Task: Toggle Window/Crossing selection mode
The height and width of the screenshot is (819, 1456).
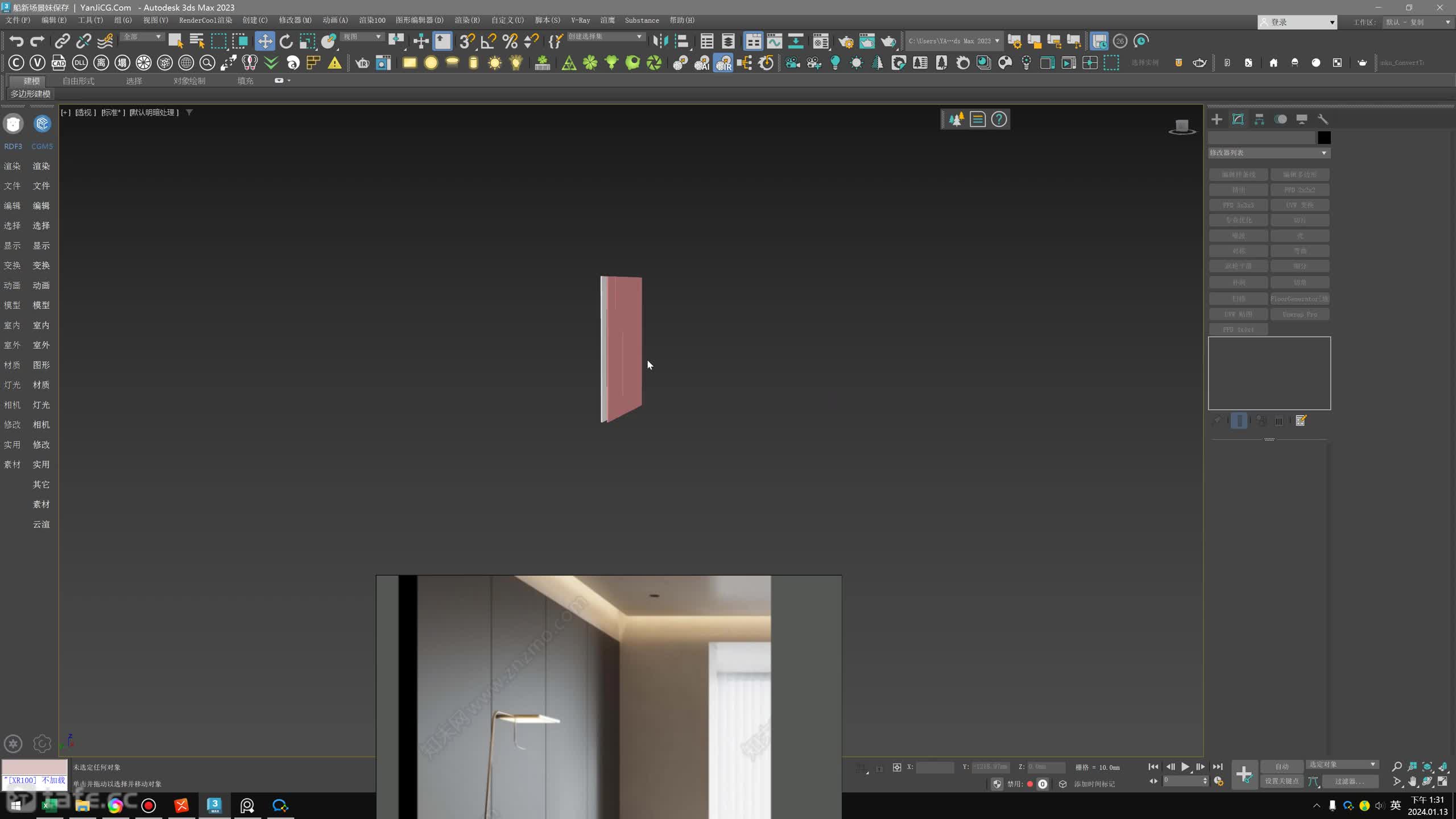Action: pyautogui.click(x=240, y=41)
